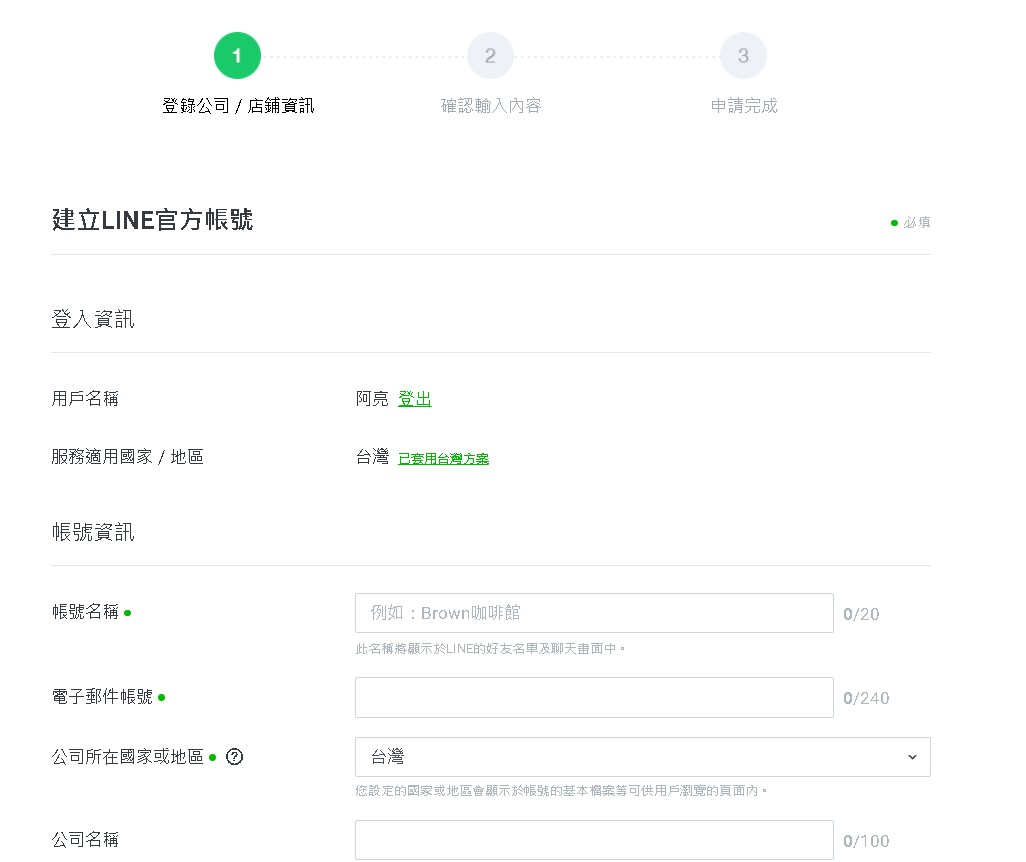1026x862 pixels.
Task: Click the step 2 numbered circle
Action: click(x=490, y=55)
